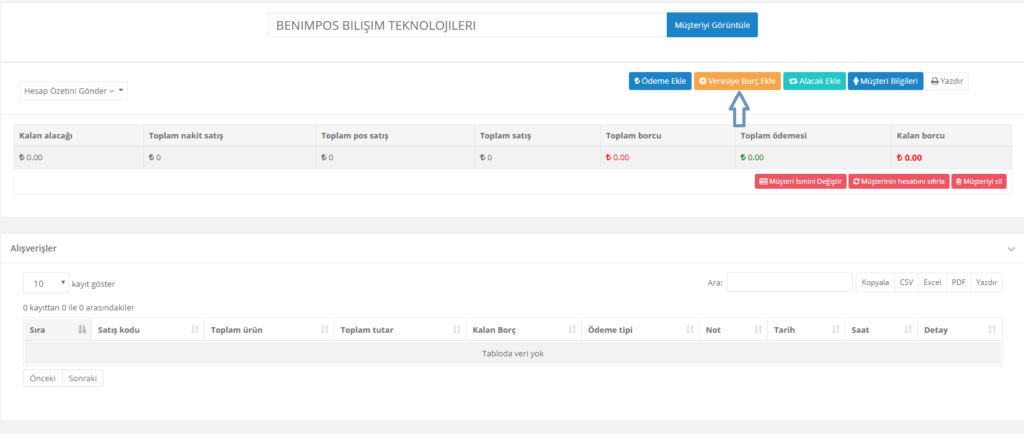Sort by the Toplam tutar column
This screenshot has height=434, width=1024.
tap(400, 330)
